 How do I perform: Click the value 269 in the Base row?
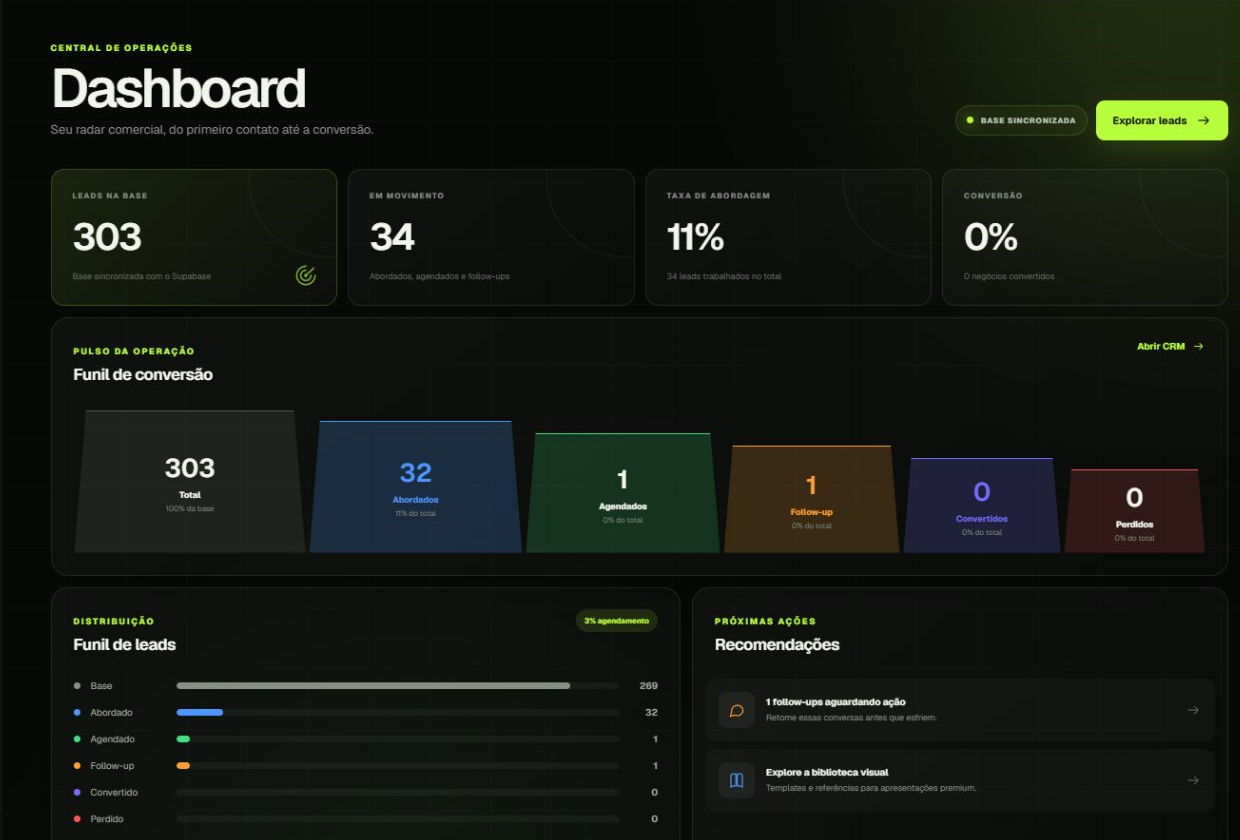[648, 686]
